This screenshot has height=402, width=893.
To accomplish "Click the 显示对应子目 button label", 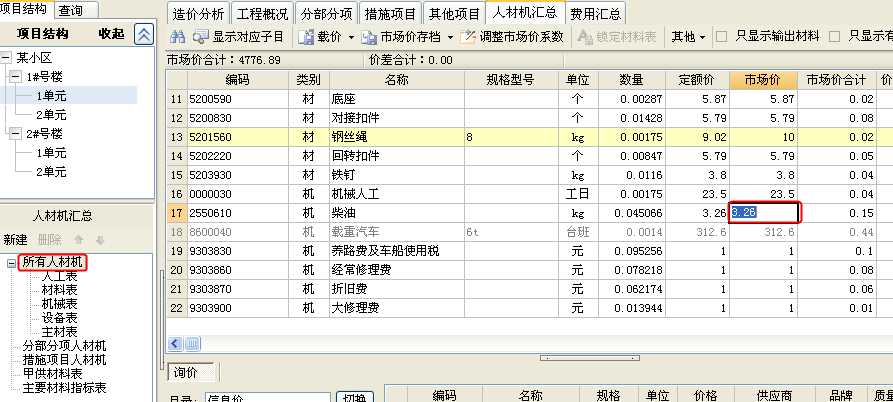I will 248,37.
